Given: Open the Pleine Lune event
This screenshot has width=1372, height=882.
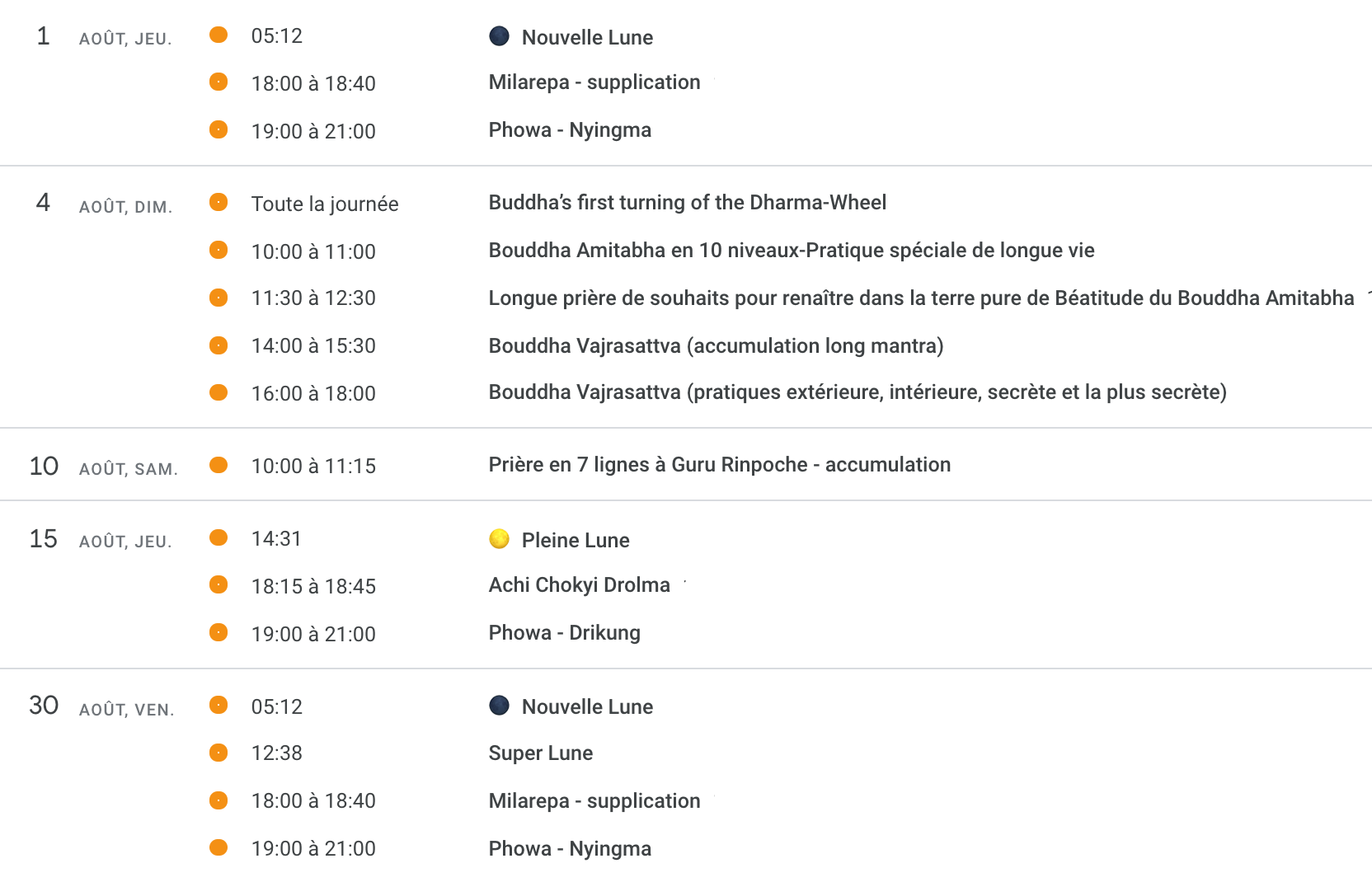Looking at the screenshot, I should 576,541.
